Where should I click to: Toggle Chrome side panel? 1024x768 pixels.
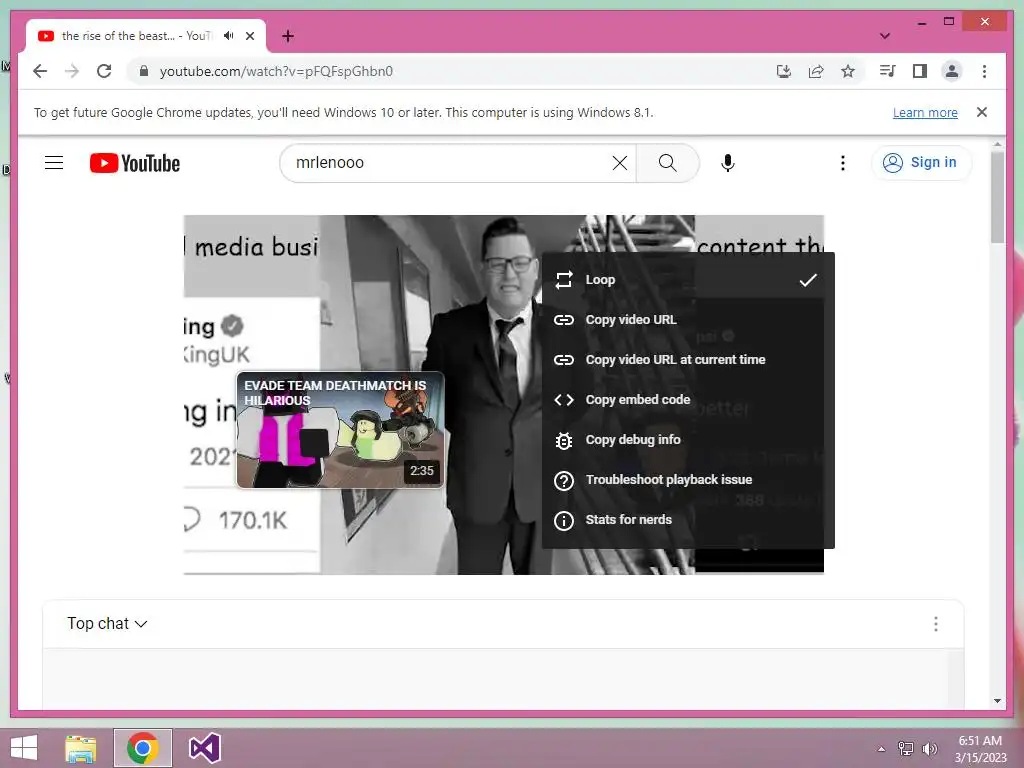tap(920, 71)
